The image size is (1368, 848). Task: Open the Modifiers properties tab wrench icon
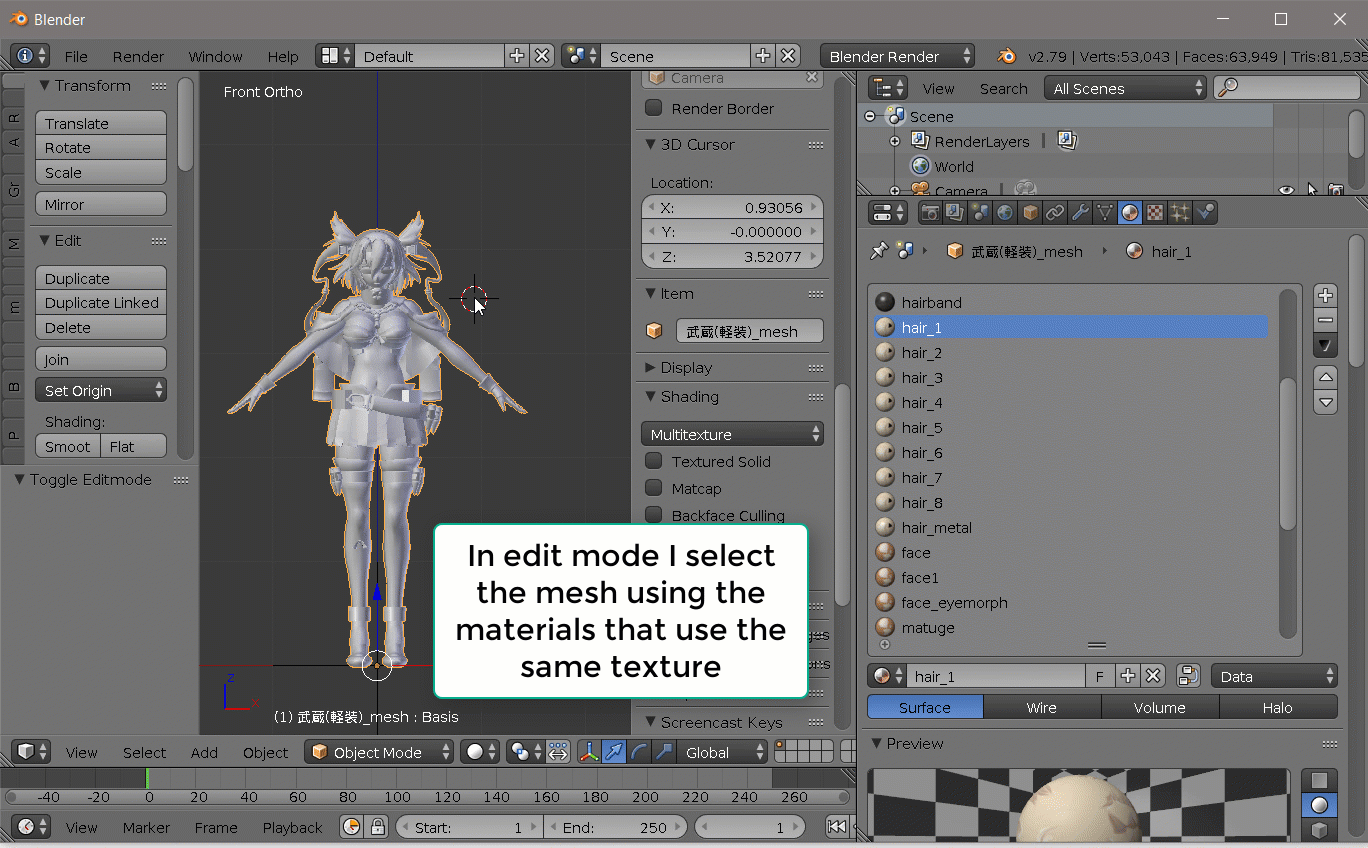[x=1080, y=212]
